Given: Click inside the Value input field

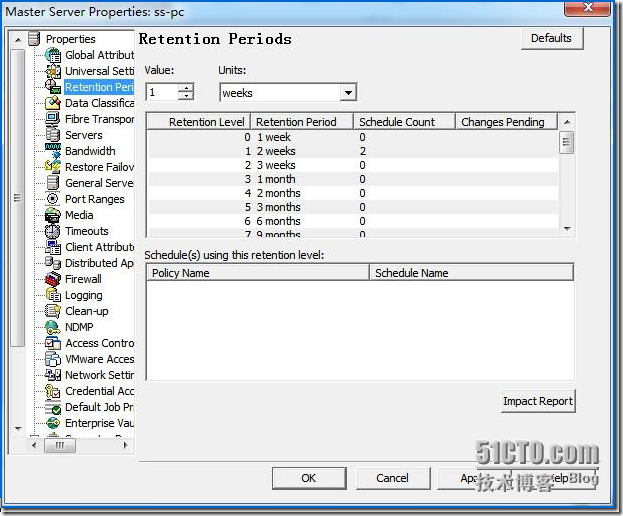Looking at the screenshot, I should click(x=161, y=93).
